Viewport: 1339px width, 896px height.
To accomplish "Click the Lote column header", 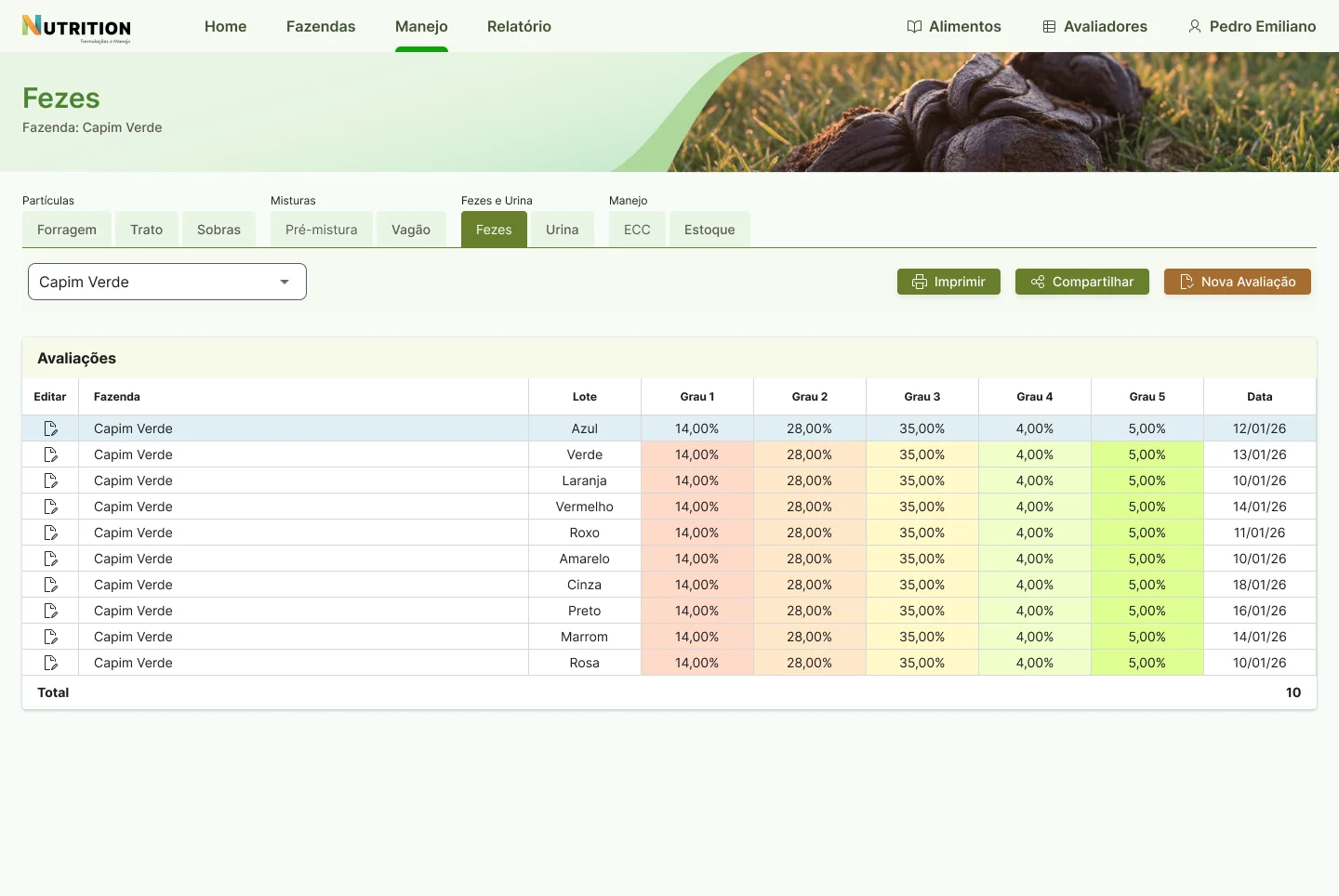I will pyautogui.click(x=585, y=397).
